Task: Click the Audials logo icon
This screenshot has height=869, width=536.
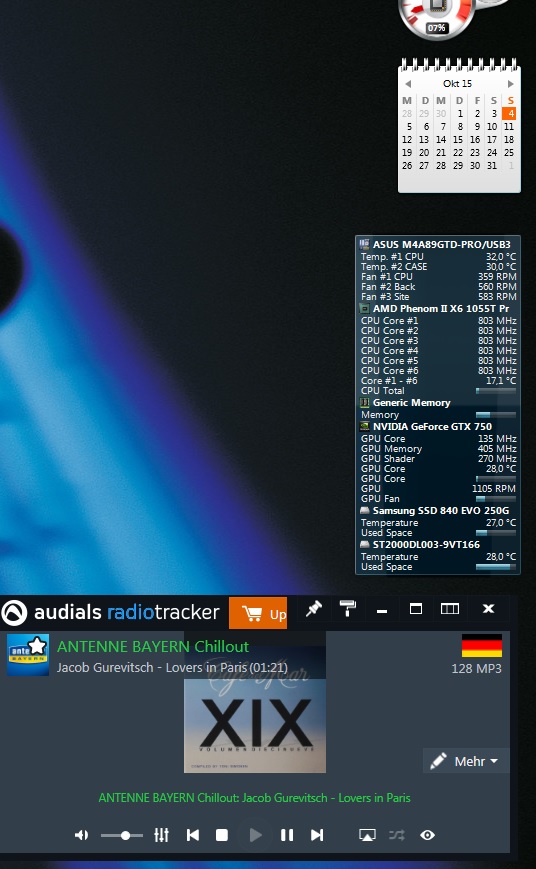Action: coord(14,614)
